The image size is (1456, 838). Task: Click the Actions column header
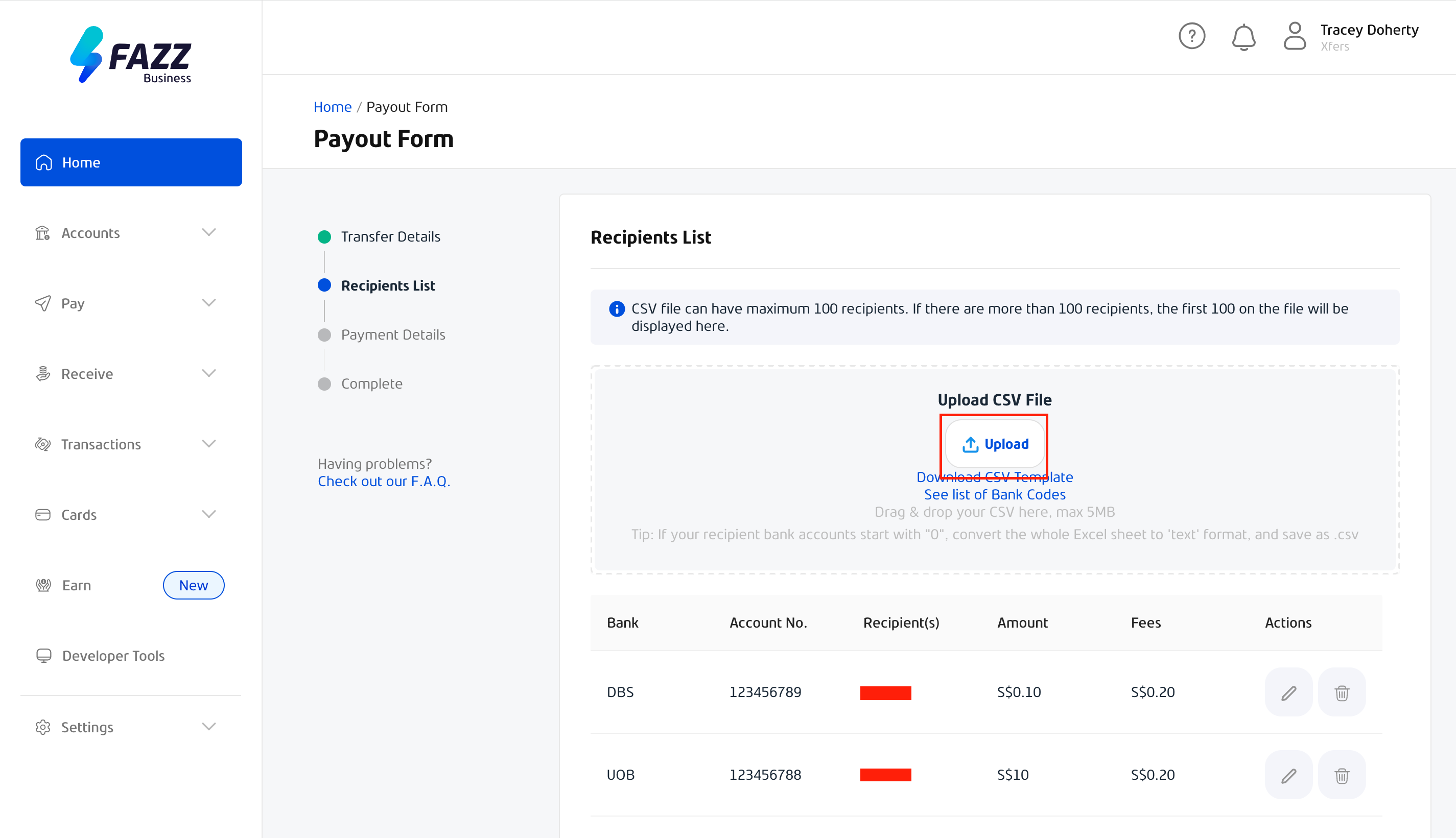tap(1288, 622)
